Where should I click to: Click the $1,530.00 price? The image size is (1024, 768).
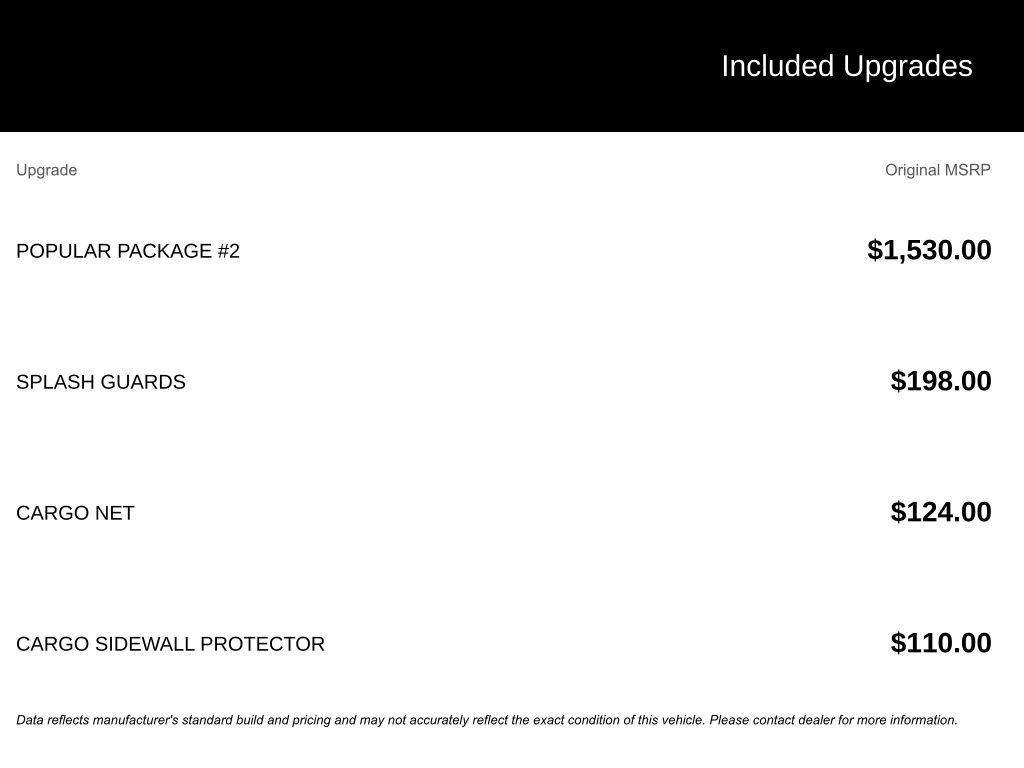929,250
